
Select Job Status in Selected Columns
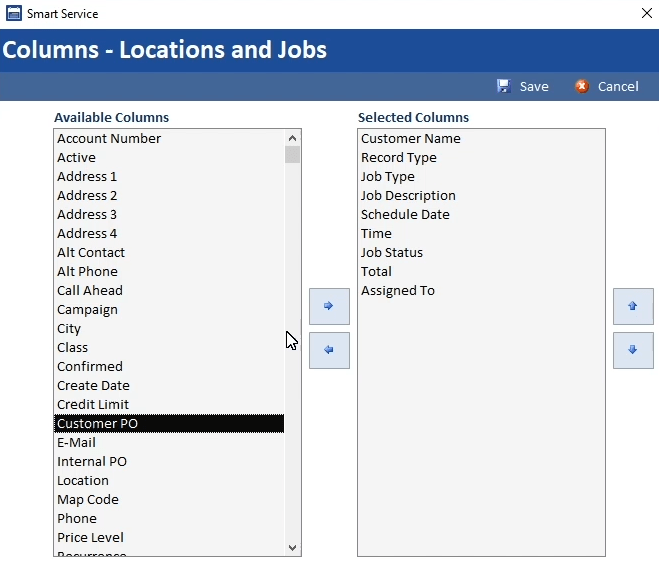(x=481, y=252)
